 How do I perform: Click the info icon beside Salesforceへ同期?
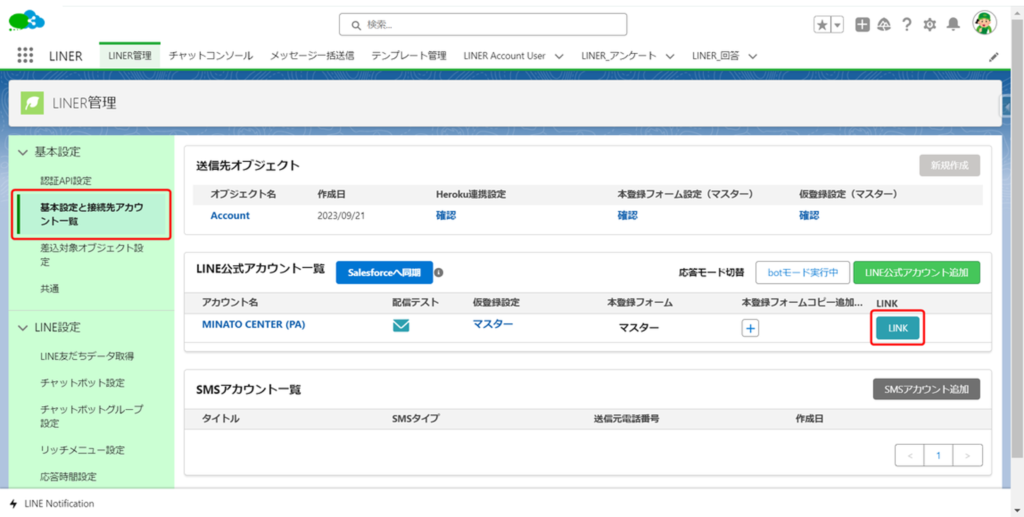[x=439, y=272]
